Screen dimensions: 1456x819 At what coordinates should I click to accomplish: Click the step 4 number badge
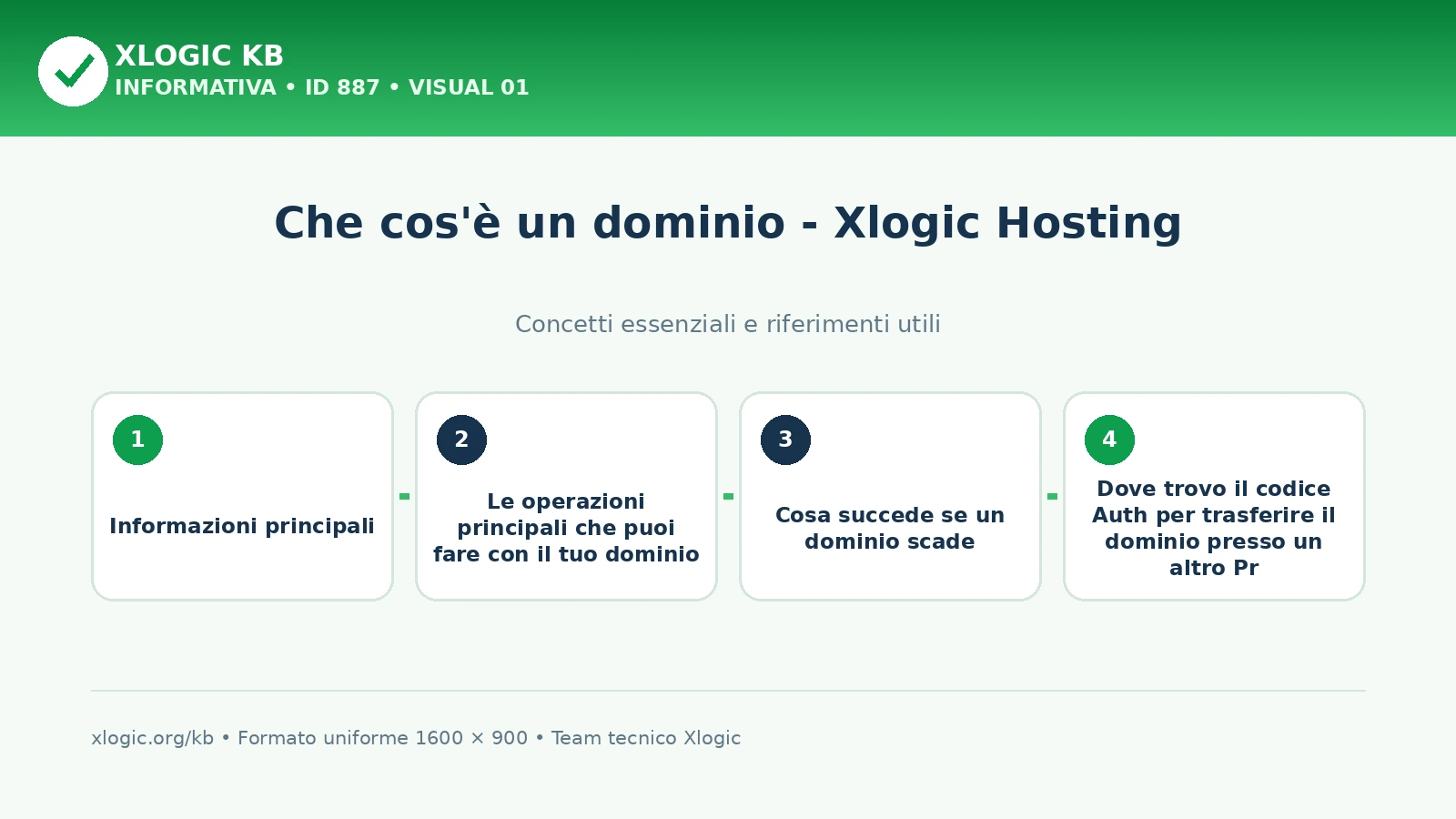[x=1109, y=440]
